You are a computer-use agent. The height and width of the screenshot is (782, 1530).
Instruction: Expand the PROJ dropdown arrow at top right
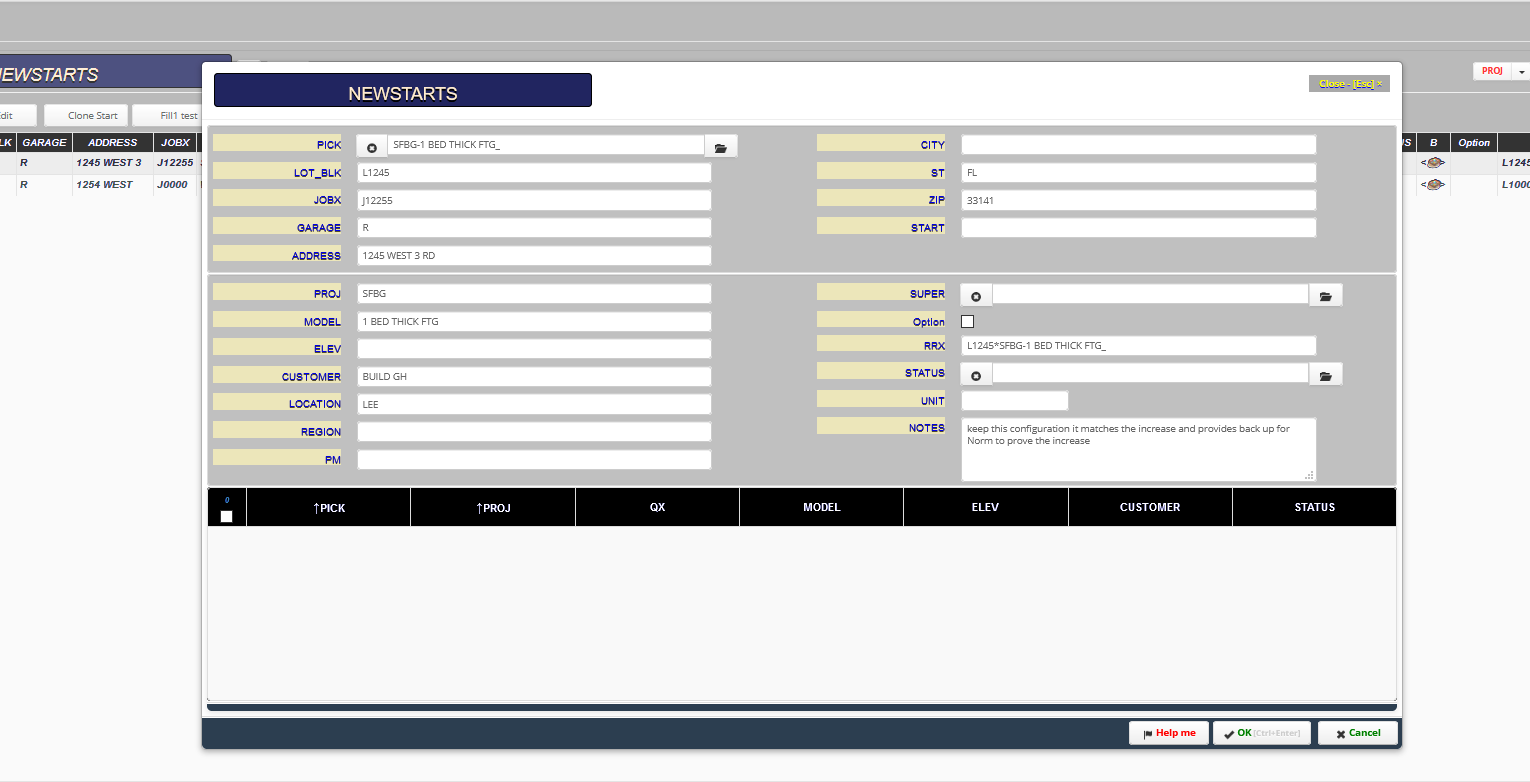click(1521, 72)
